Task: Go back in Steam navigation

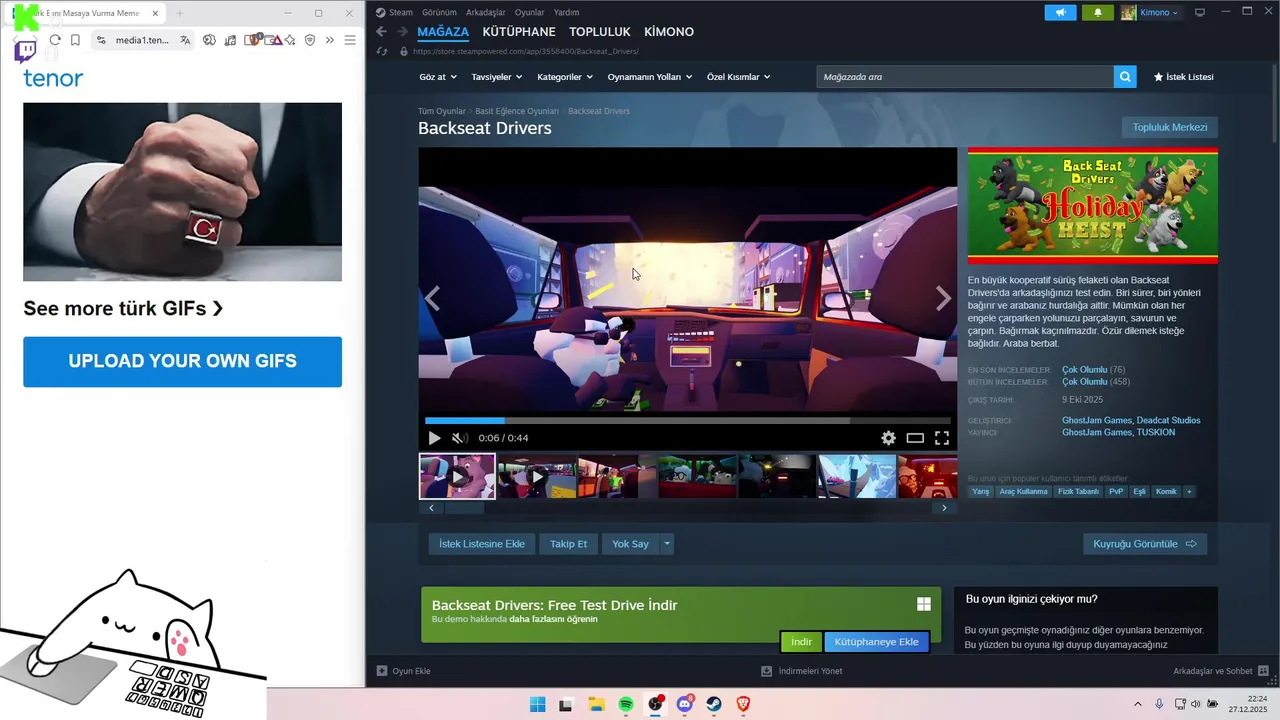Action: (381, 32)
